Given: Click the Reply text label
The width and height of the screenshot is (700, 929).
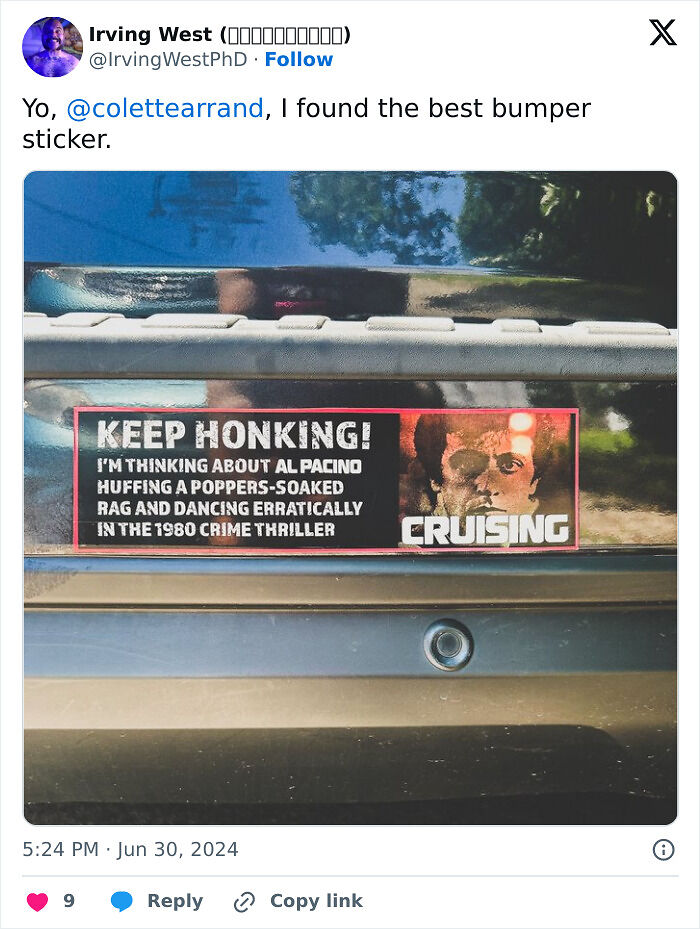Looking at the screenshot, I should click(x=175, y=901).
